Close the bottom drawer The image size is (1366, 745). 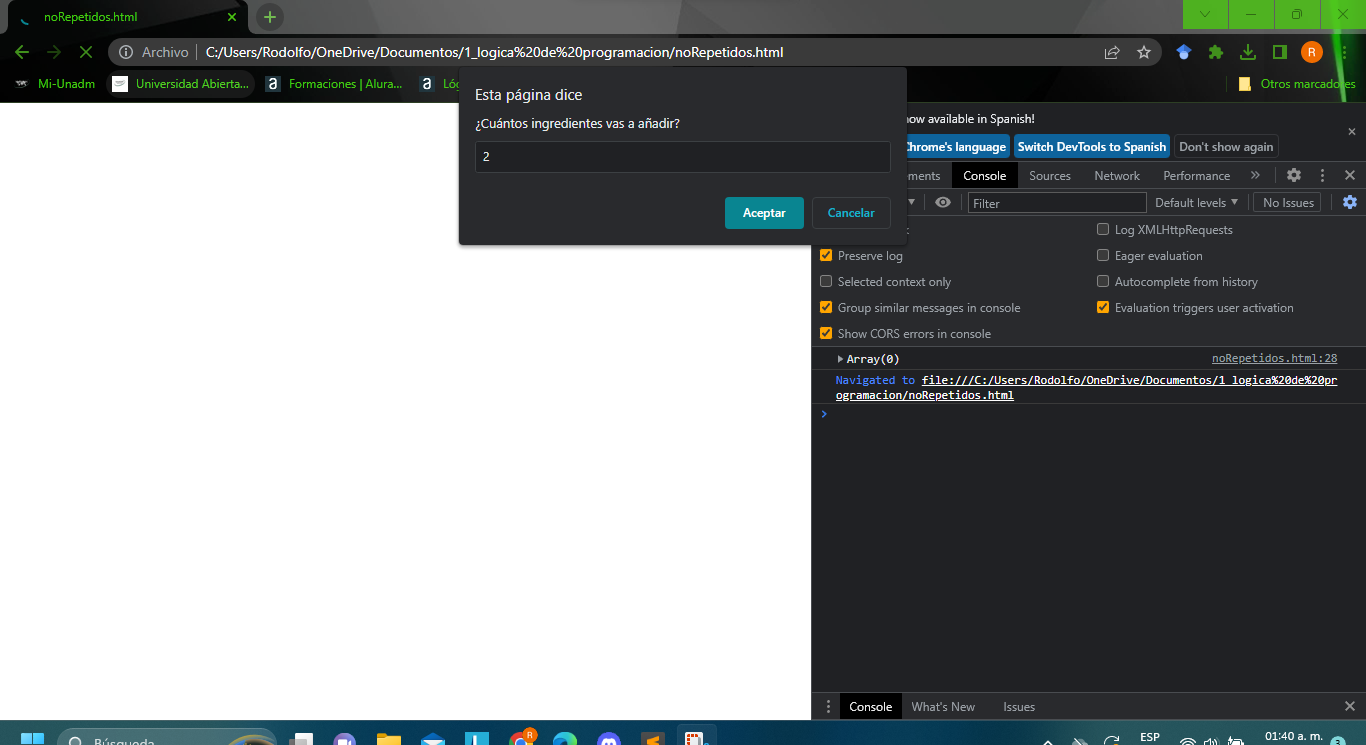coord(1350,706)
